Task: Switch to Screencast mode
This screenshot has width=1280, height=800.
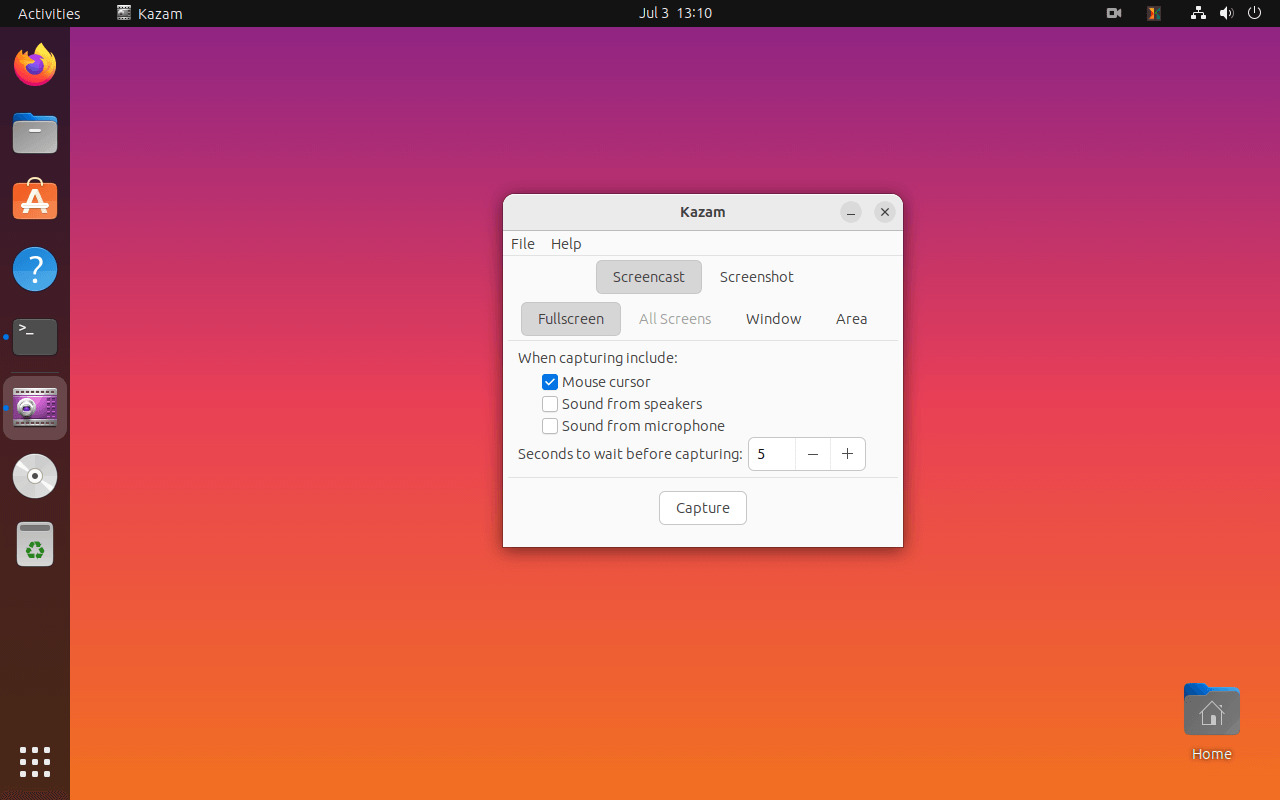Action: point(649,277)
